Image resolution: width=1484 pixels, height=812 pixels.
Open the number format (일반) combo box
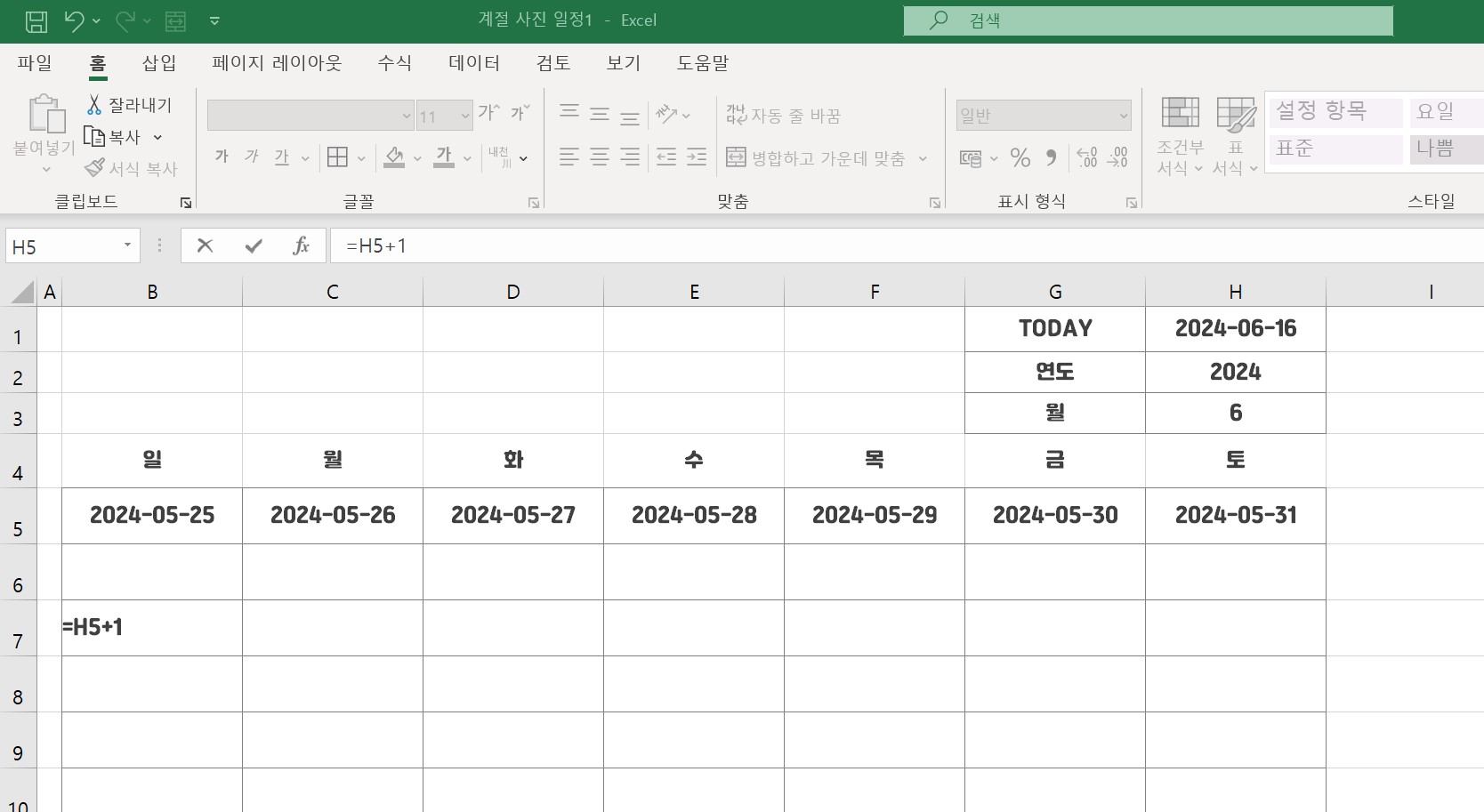(1044, 116)
